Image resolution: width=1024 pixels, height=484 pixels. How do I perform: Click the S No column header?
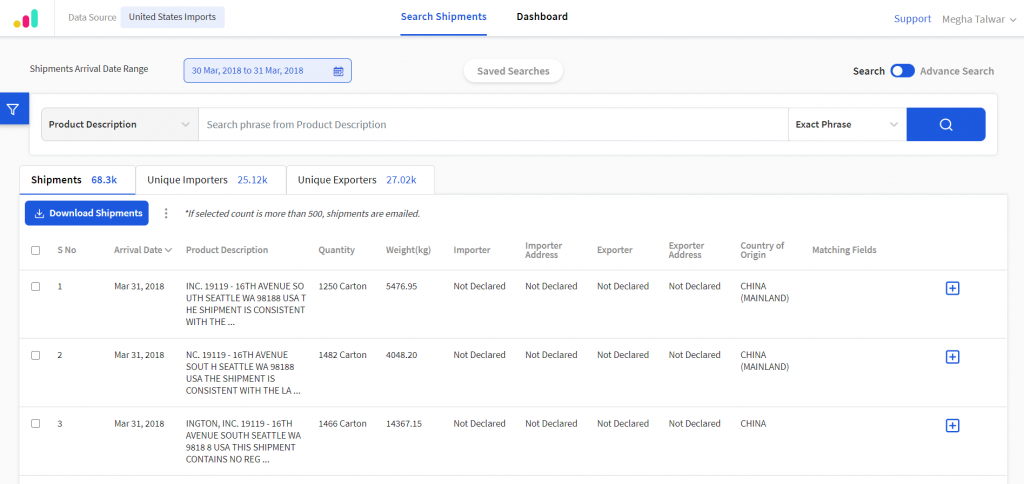67,250
